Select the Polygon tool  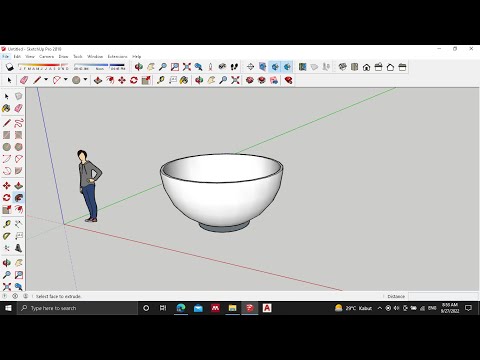(x=18, y=147)
